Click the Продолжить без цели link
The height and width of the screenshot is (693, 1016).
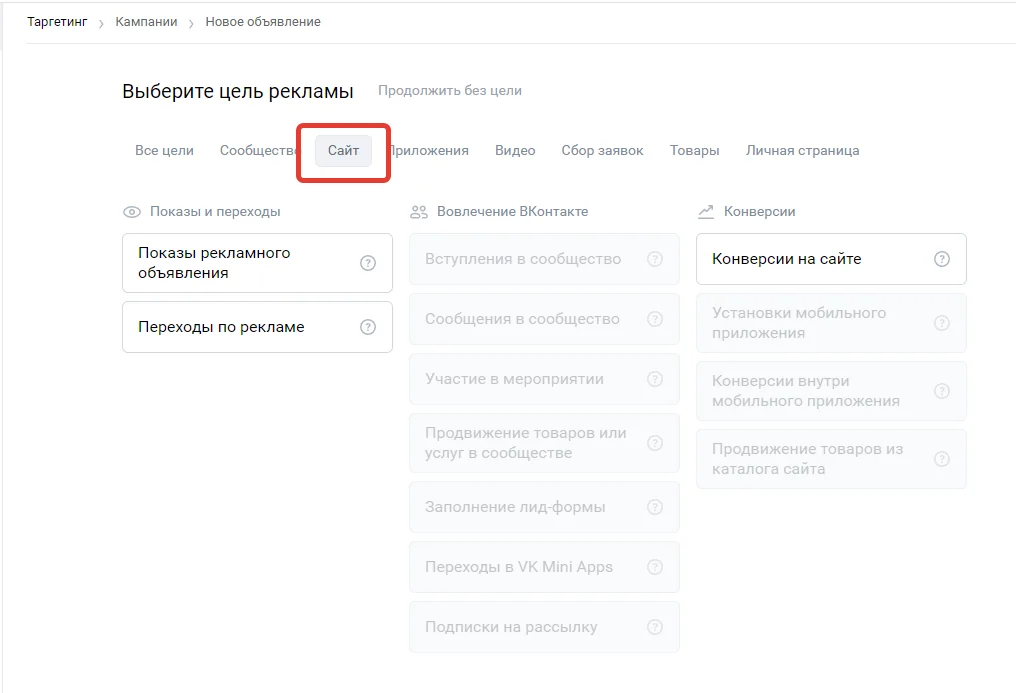coord(450,91)
